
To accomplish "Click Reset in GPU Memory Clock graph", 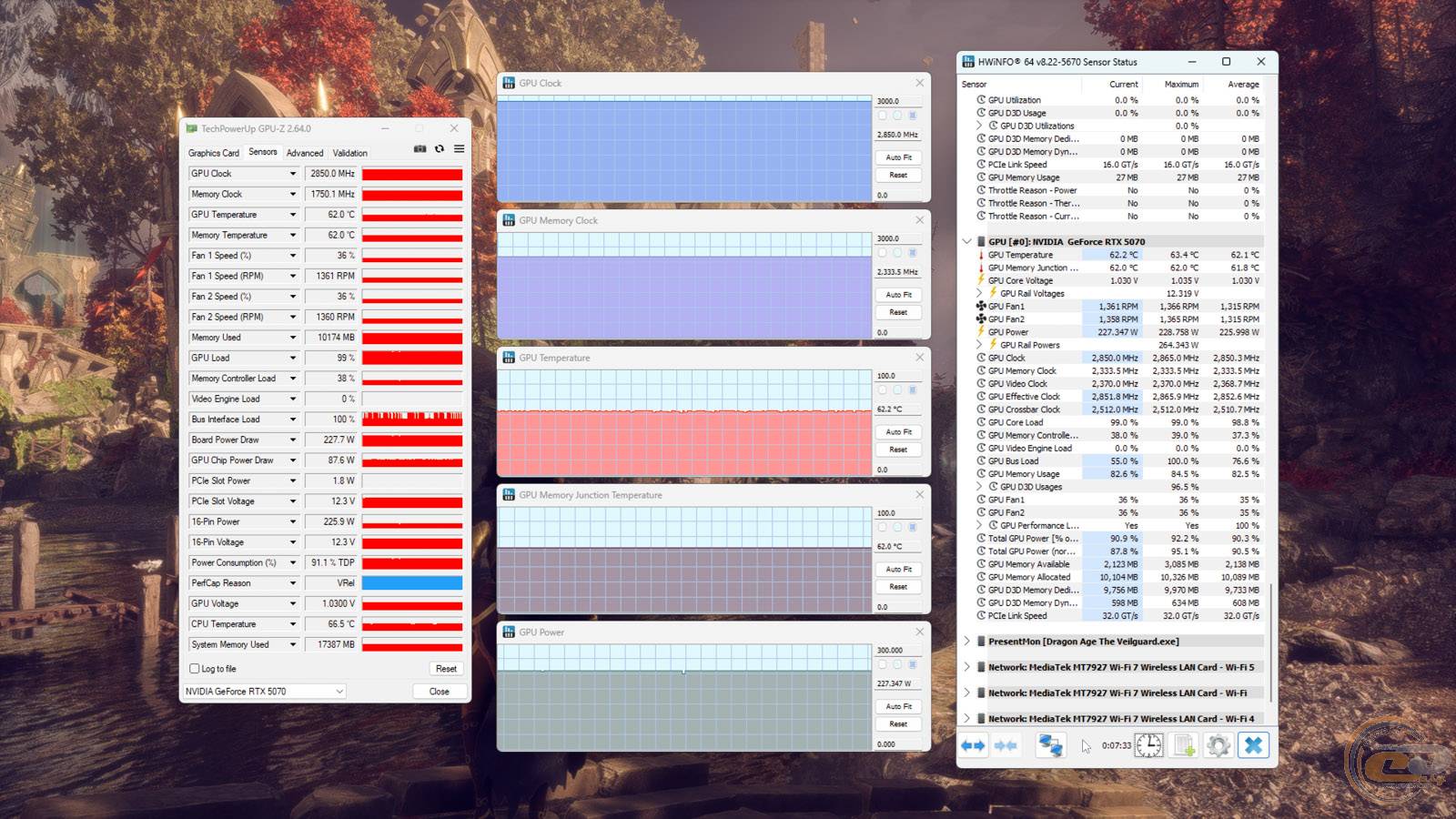I will click(x=899, y=312).
